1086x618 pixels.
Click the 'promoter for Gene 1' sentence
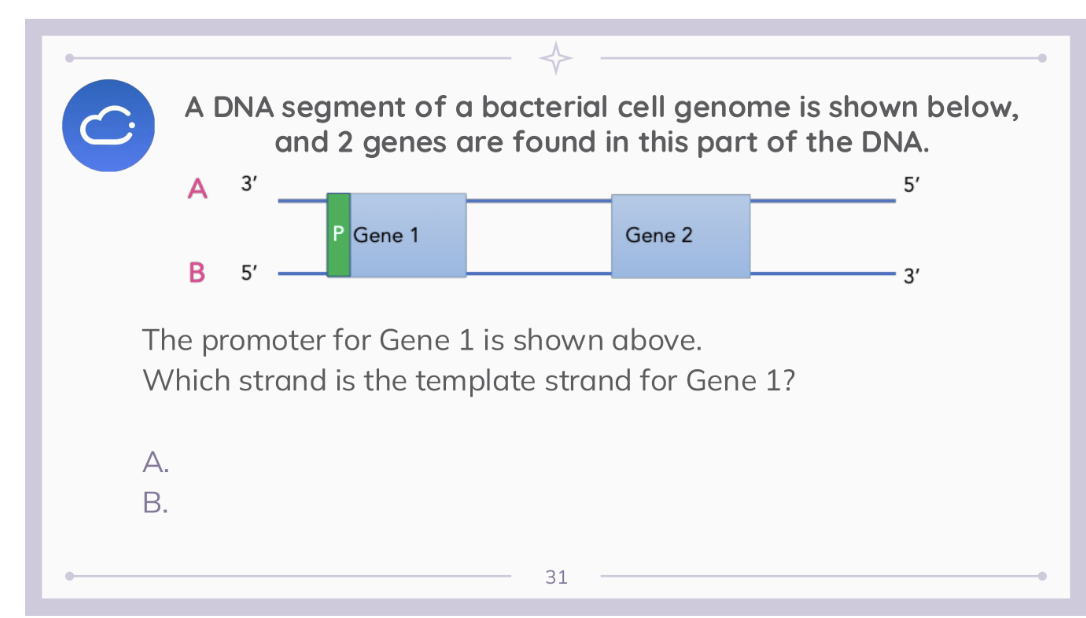tap(422, 340)
